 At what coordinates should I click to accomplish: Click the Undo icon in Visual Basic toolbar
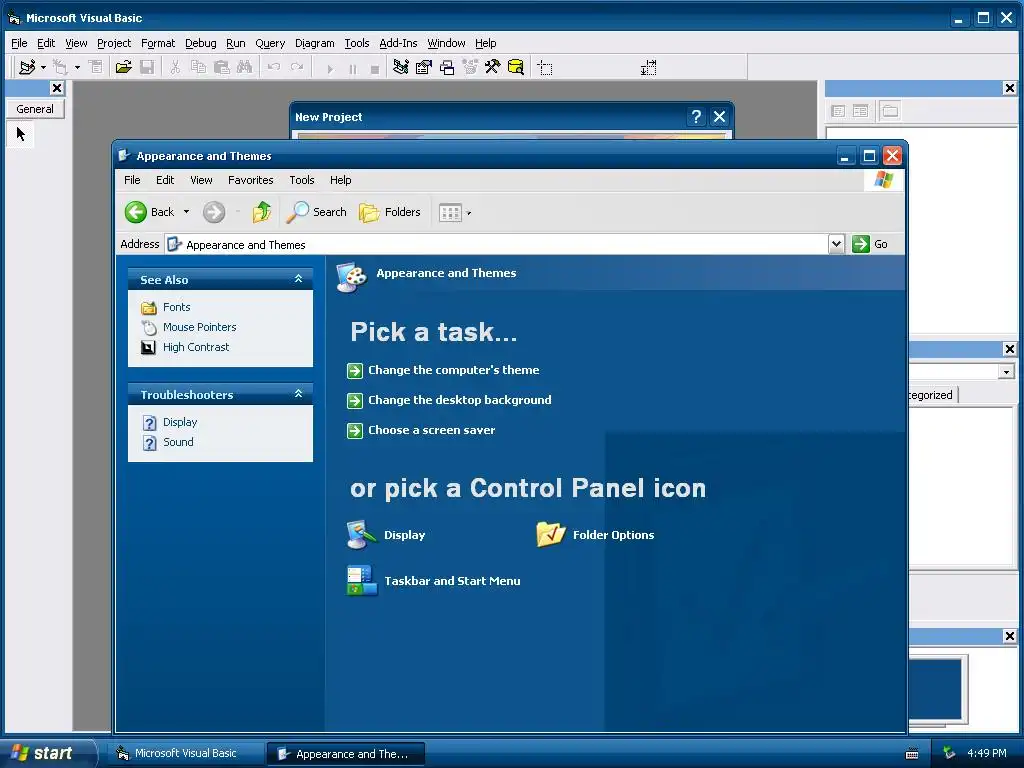point(274,67)
